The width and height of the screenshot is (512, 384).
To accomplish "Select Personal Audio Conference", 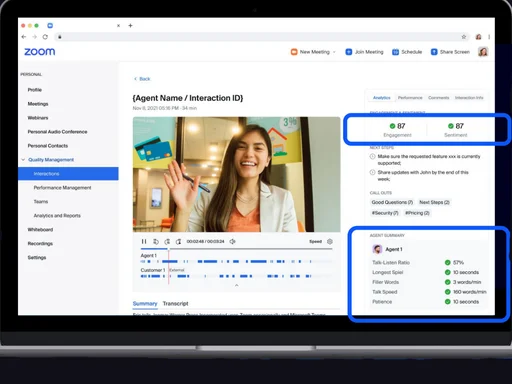I will click(x=57, y=132).
